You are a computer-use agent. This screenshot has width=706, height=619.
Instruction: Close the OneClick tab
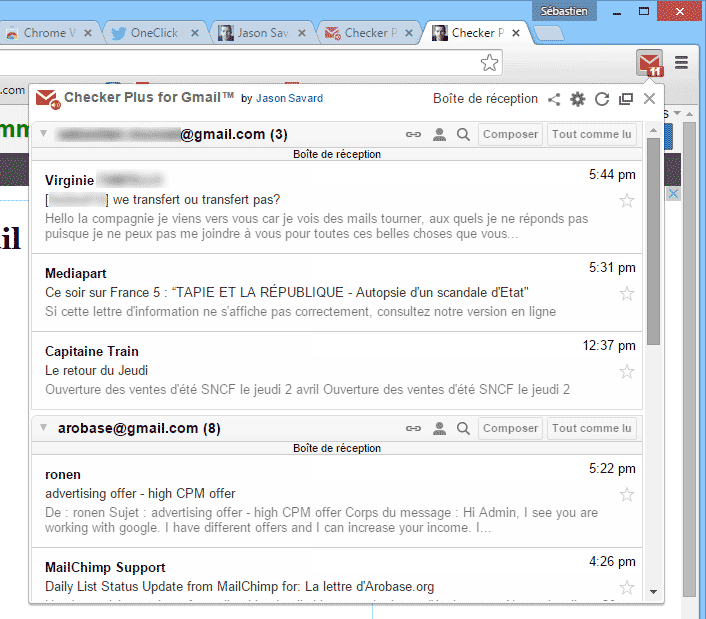point(195,33)
